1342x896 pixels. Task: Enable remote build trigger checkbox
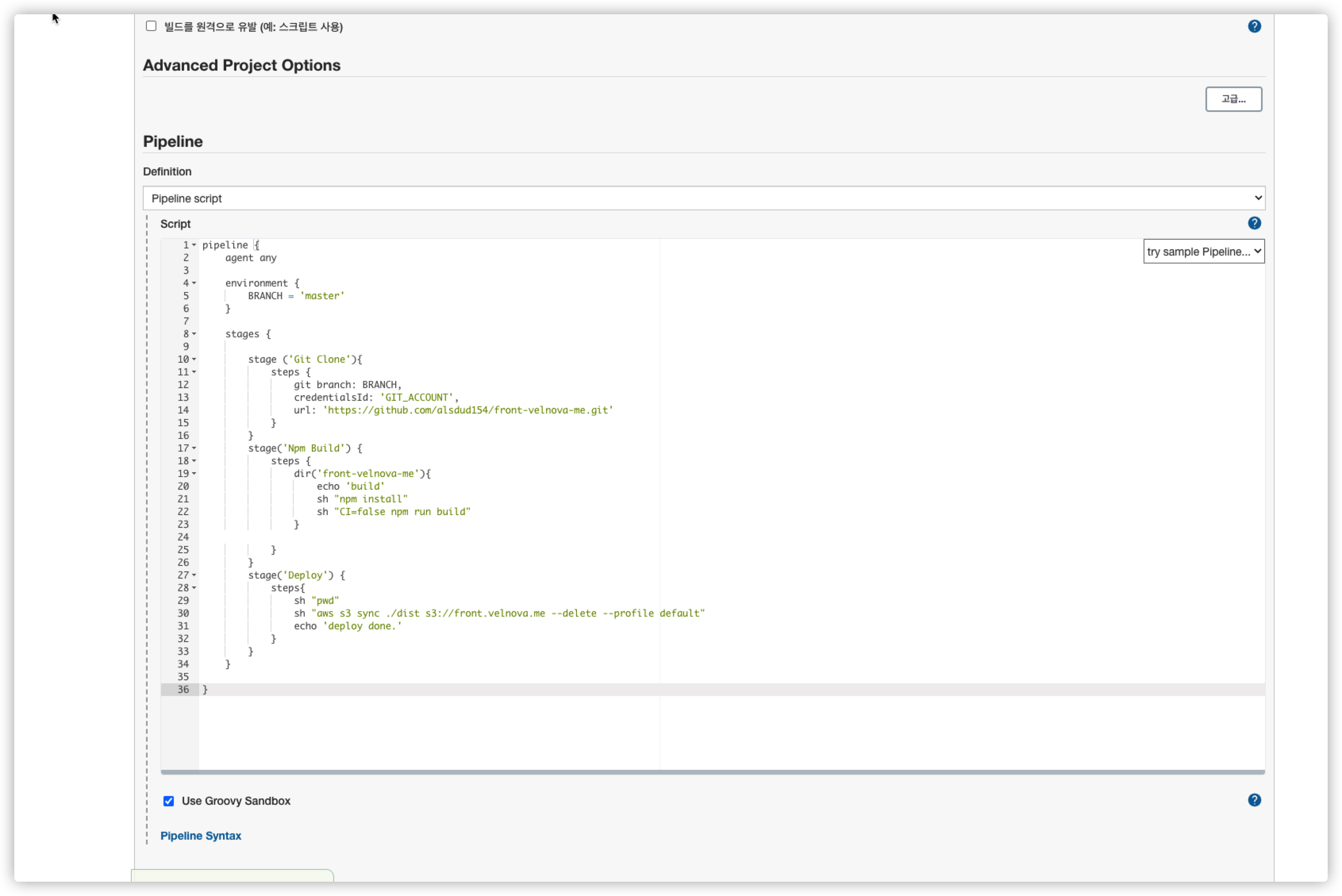[151, 26]
